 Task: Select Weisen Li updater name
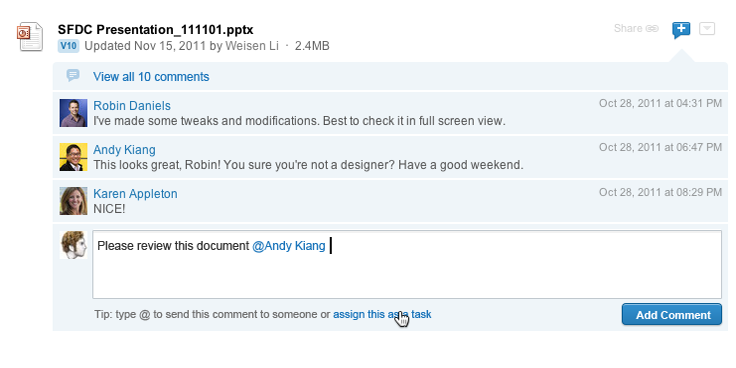point(252,46)
